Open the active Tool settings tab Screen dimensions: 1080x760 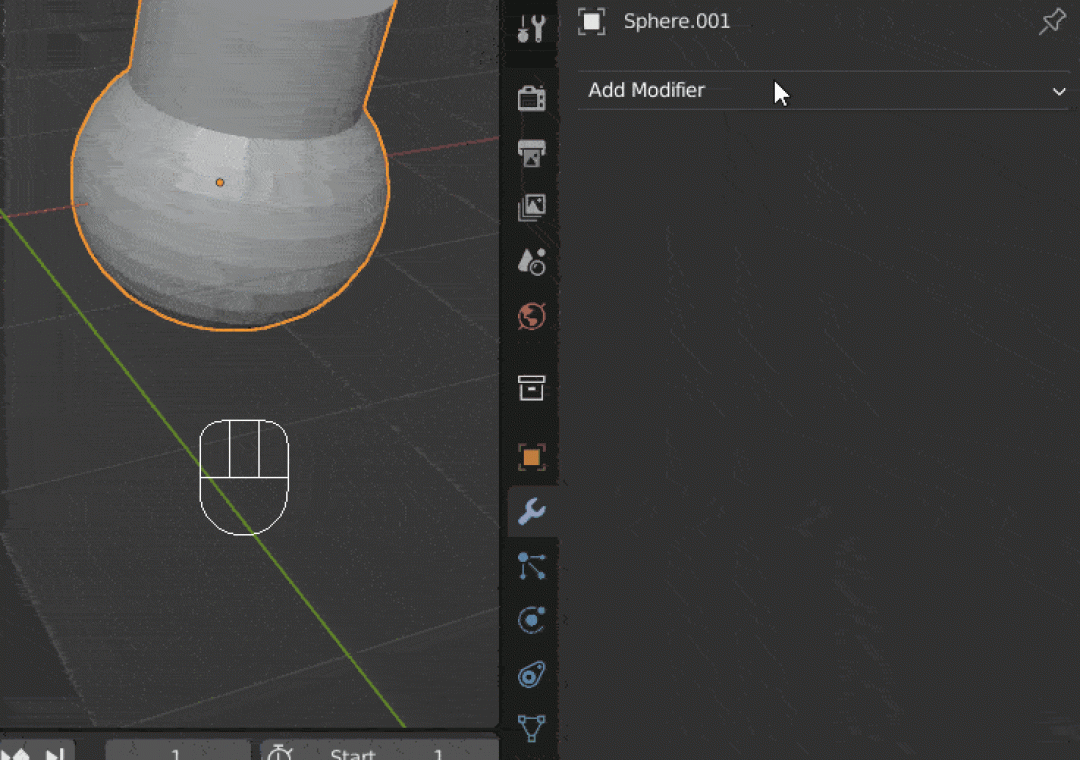point(532,27)
